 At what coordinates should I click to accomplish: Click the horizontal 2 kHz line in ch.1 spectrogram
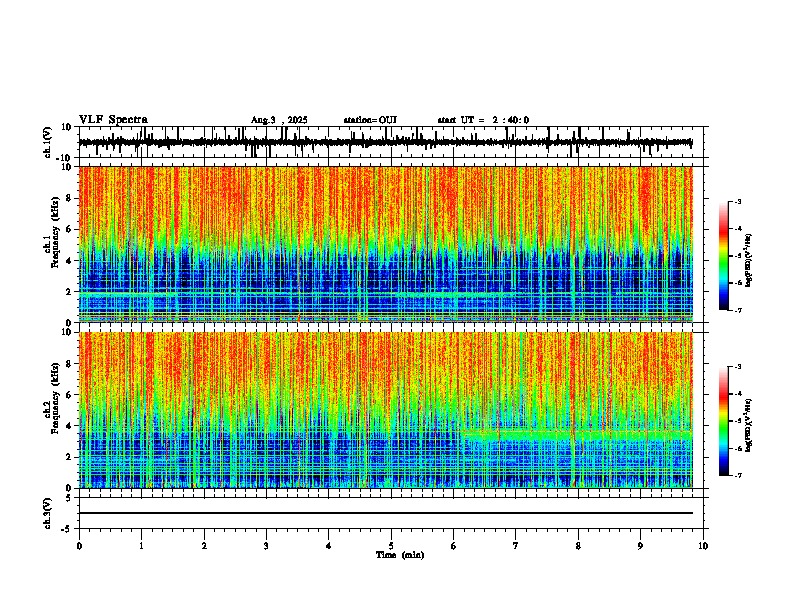tap(385, 292)
